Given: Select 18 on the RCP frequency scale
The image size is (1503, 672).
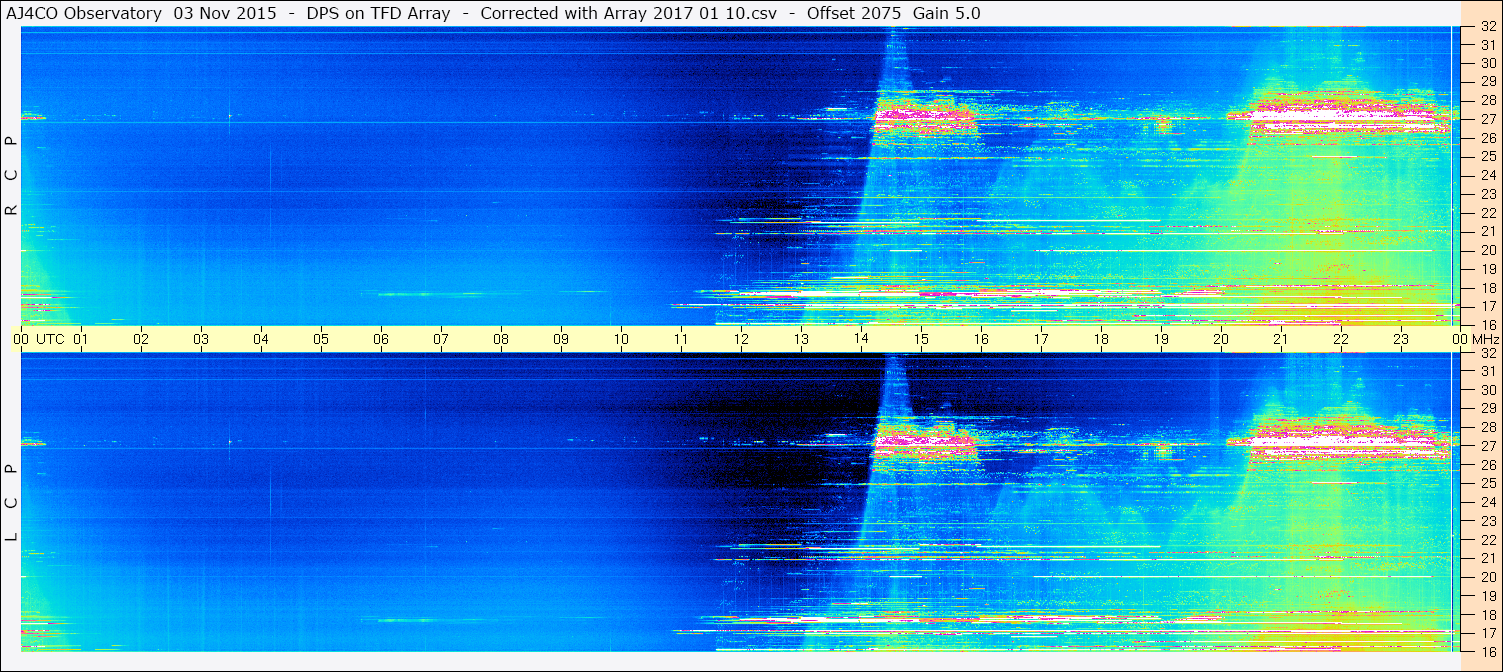Looking at the screenshot, I should pyautogui.click(x=1487, y=288).
